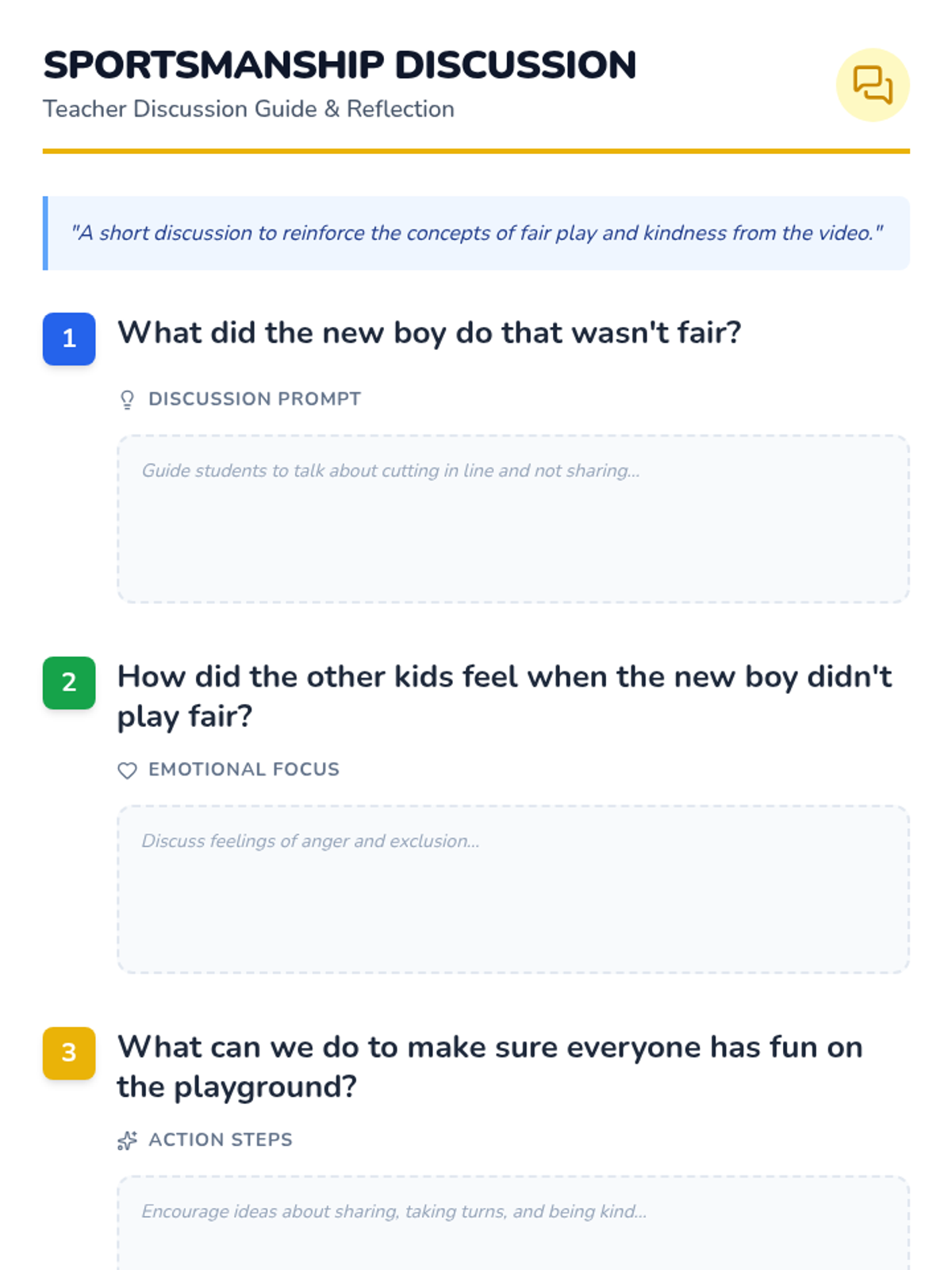This screenshot has height=1270, width=952.
Task: Click the blue number 1 badge
Action: pos(69,339)
